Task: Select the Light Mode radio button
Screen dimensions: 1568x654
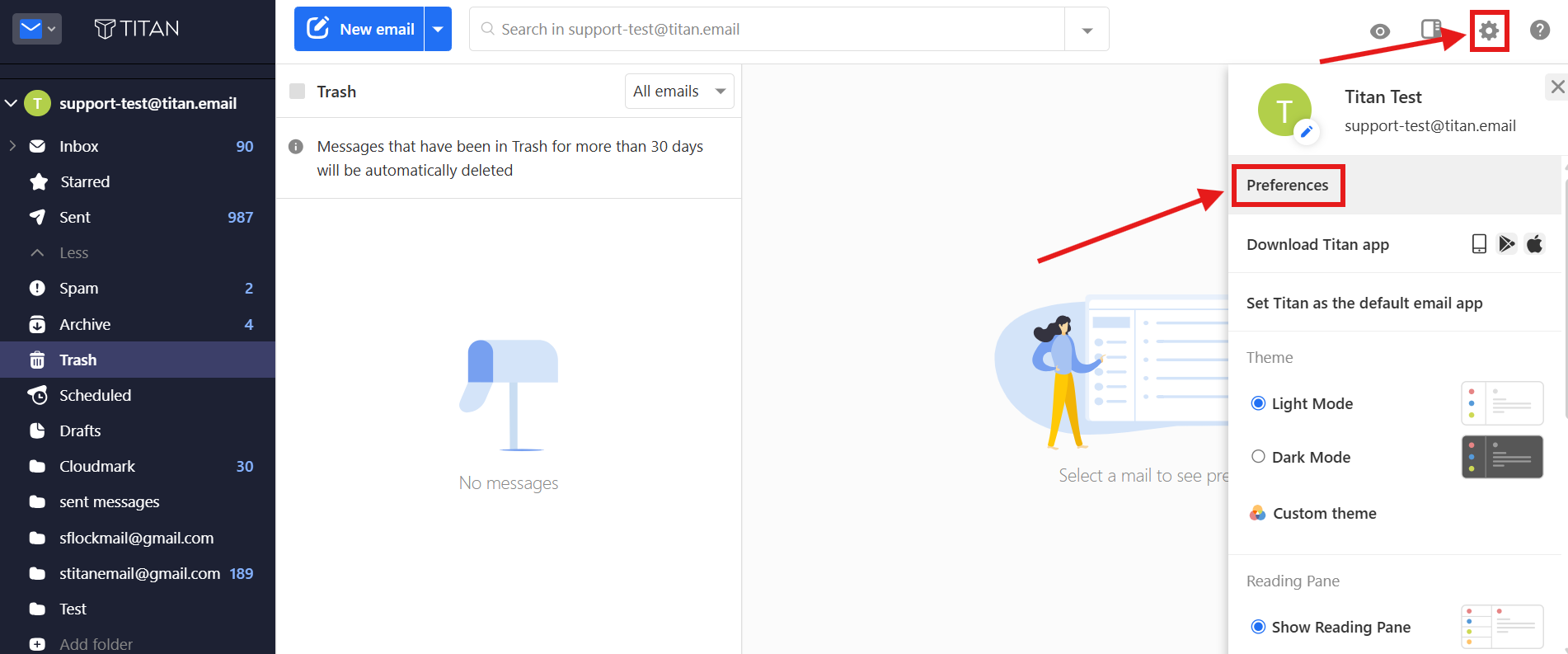Action: point(1258,403)
